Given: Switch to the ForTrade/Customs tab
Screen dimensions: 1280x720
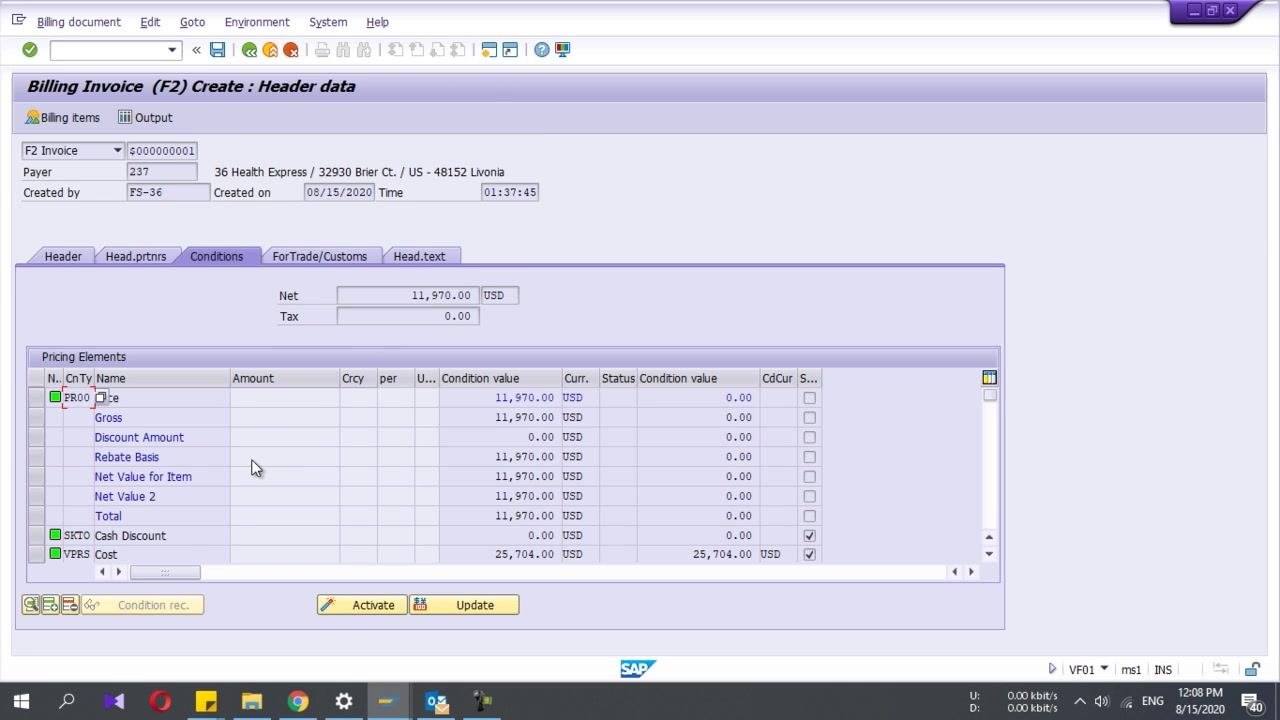Looking at the screenshot, I should click(x=319, y=257).
